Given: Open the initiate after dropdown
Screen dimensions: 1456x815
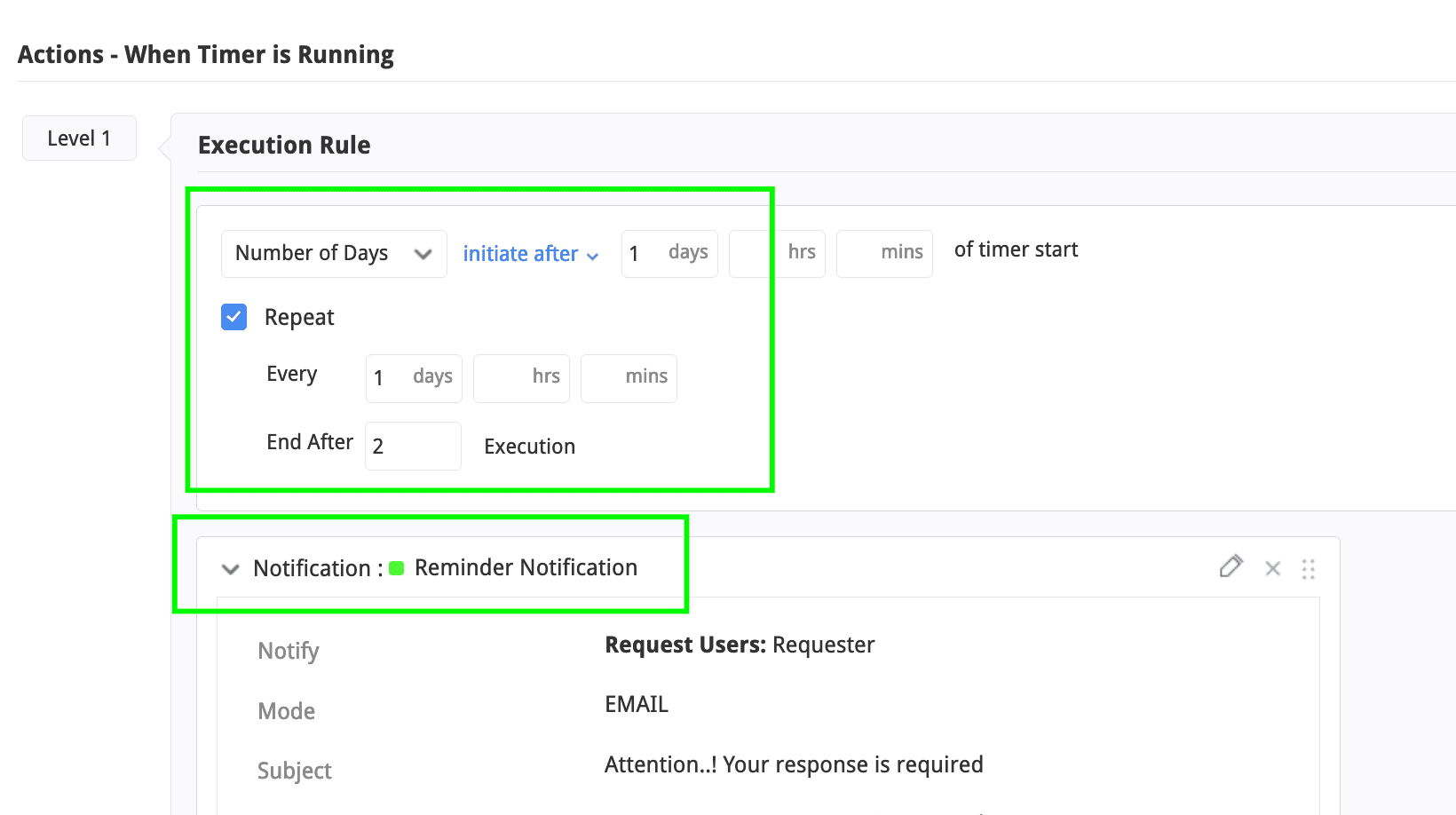Looking at the screenshot, I should point(530,254).
